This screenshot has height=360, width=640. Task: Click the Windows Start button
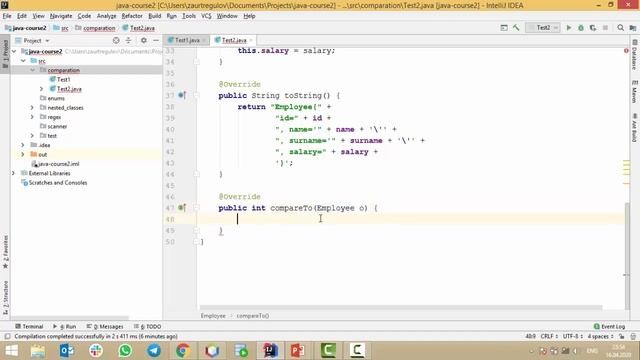(x=11, y=350)
